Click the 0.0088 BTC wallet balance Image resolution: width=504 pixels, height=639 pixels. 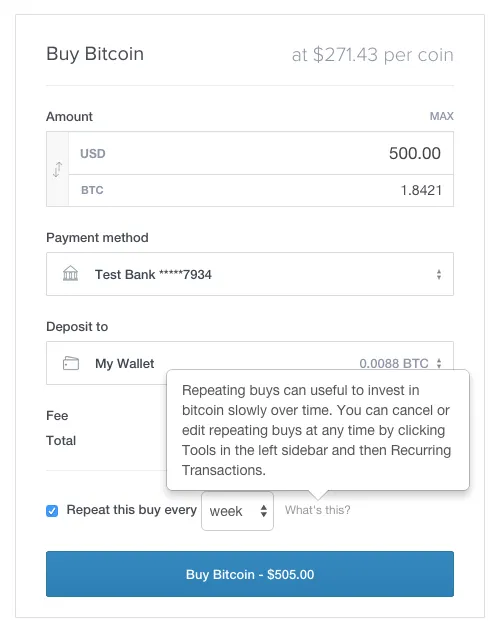coord(394,363)
